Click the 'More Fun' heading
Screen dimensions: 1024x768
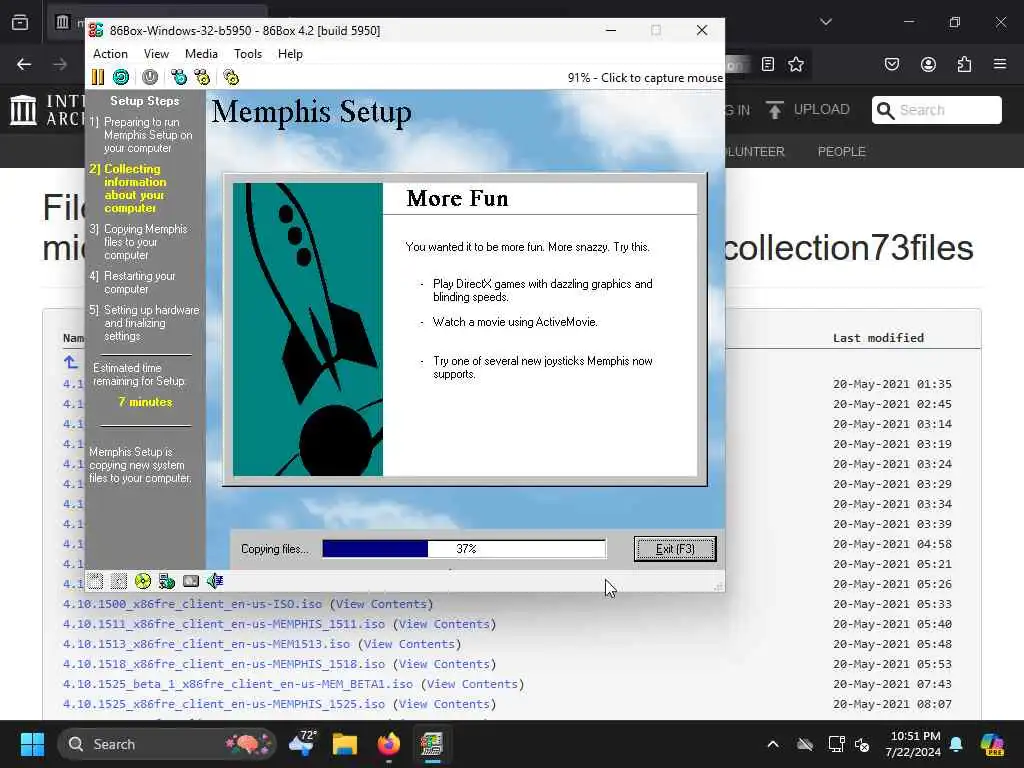pos(457,198)
